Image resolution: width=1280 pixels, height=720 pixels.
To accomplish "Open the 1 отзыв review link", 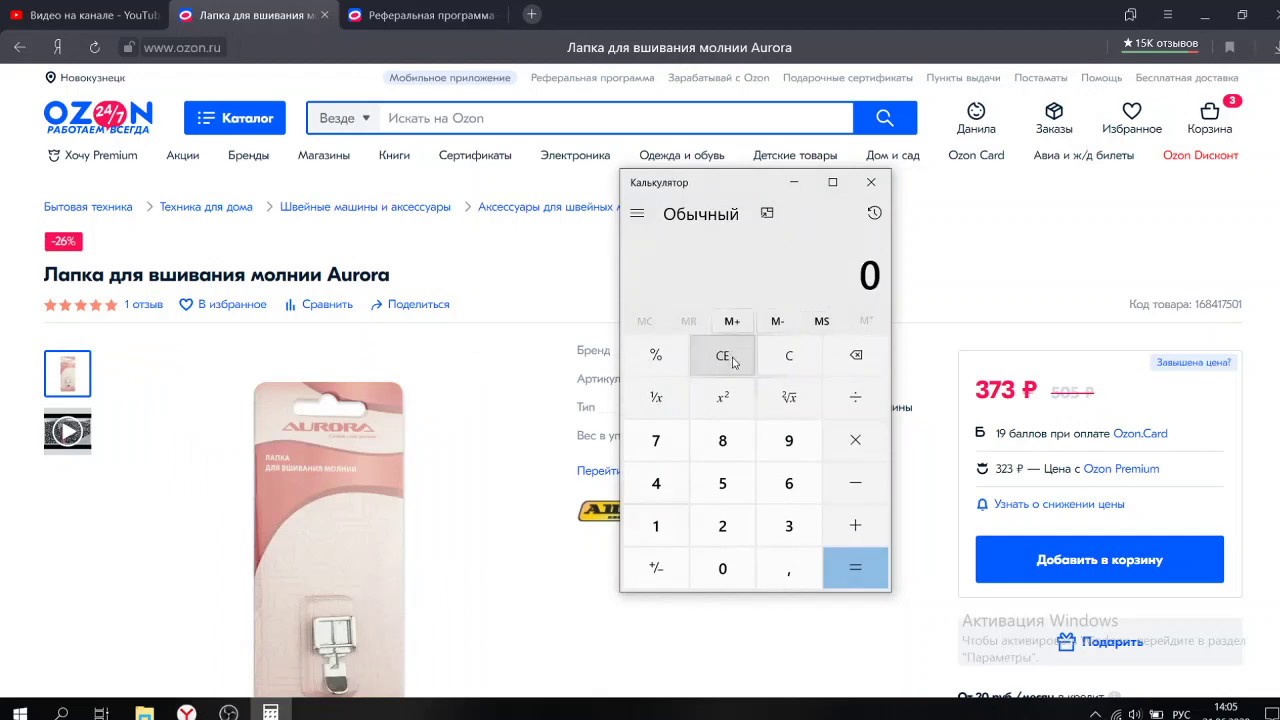I will pyautogui.click(x=143, y=304).
